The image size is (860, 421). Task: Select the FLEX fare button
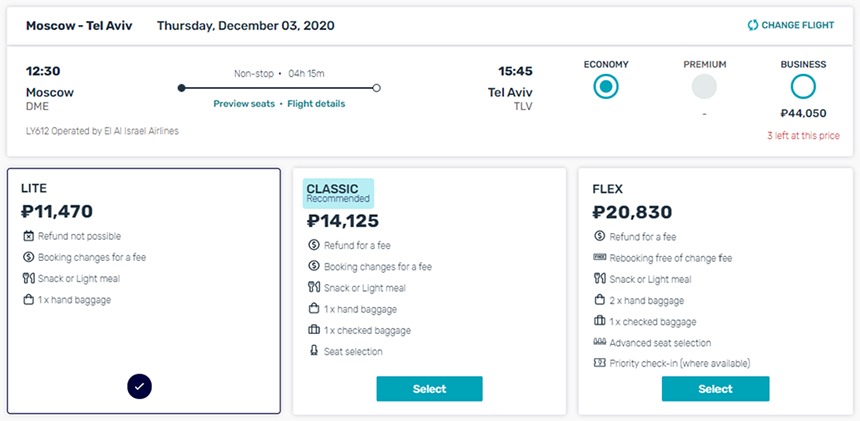tap(715, 389)
